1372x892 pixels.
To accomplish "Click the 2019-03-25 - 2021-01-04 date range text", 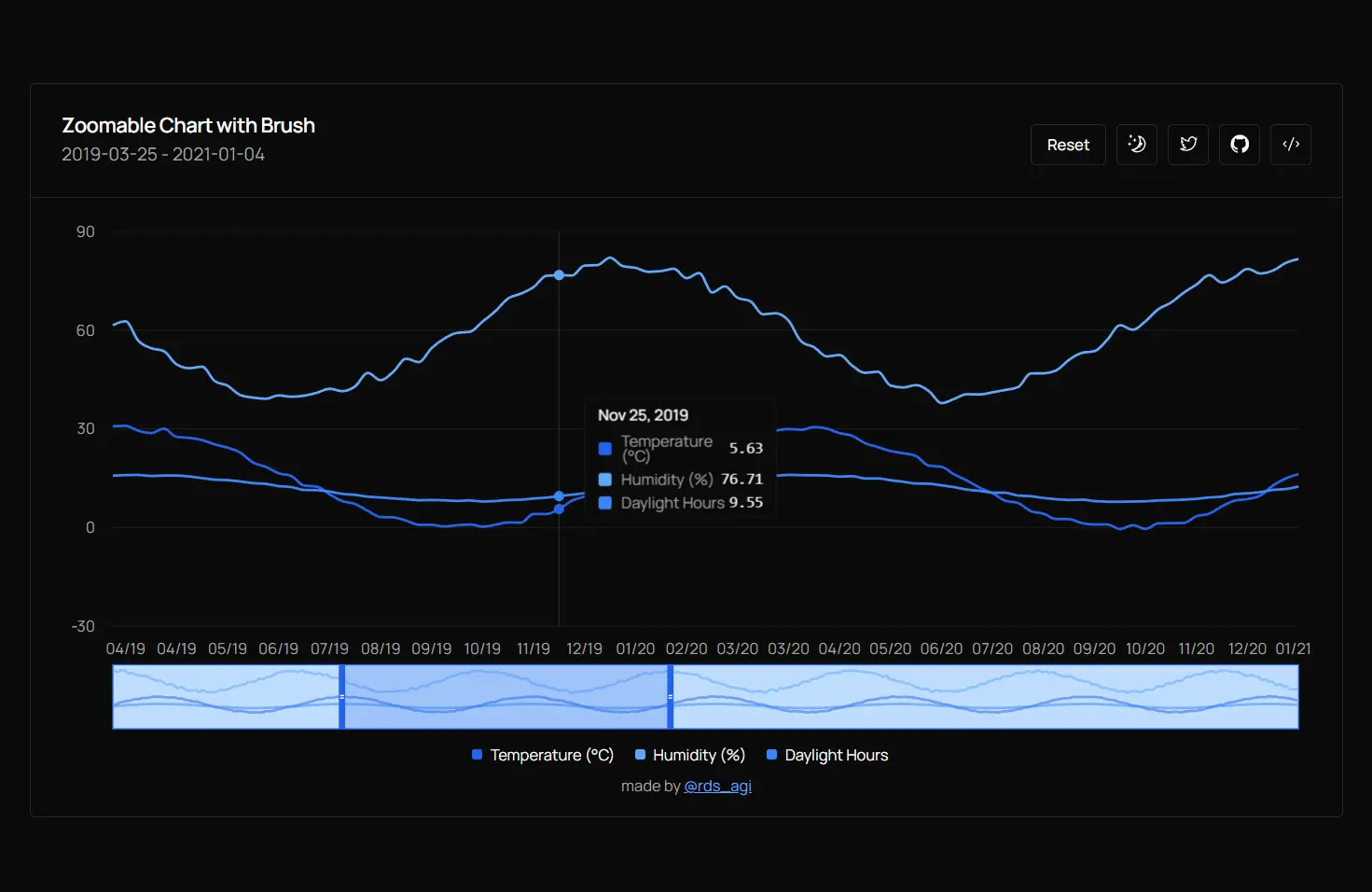I will [163, 154].
